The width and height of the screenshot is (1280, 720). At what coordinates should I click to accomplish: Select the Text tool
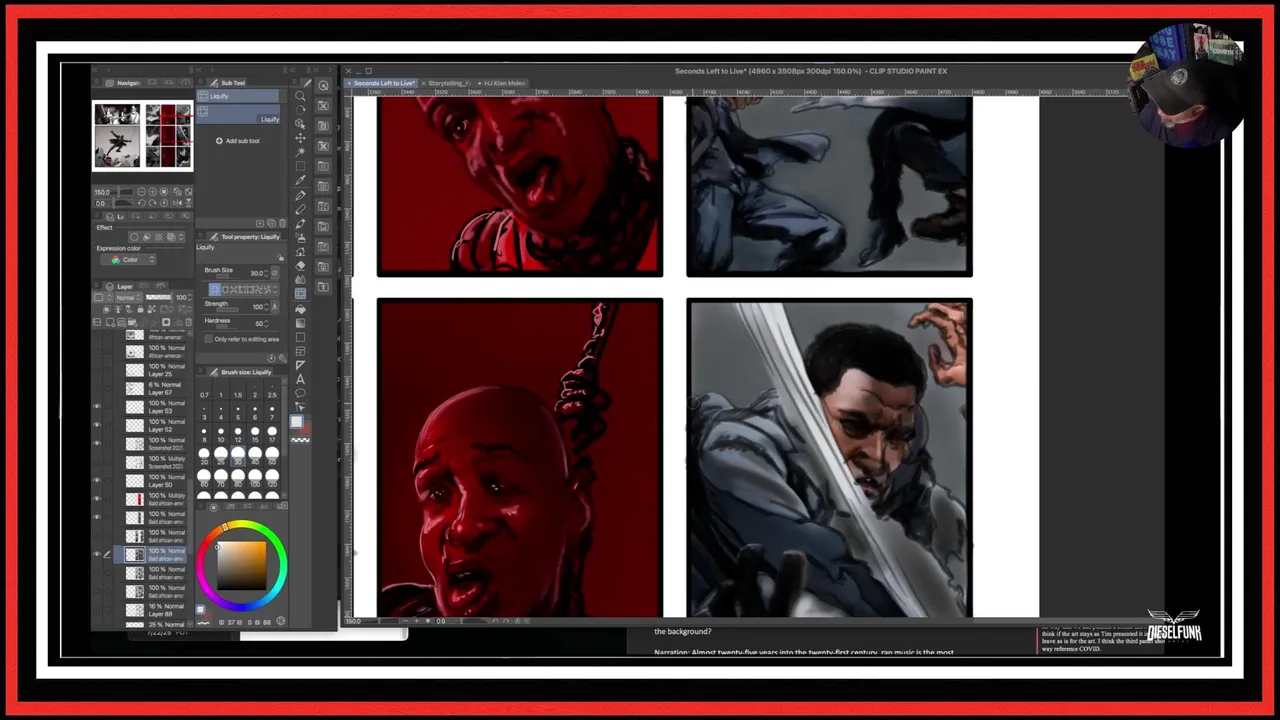click(300, 380)
